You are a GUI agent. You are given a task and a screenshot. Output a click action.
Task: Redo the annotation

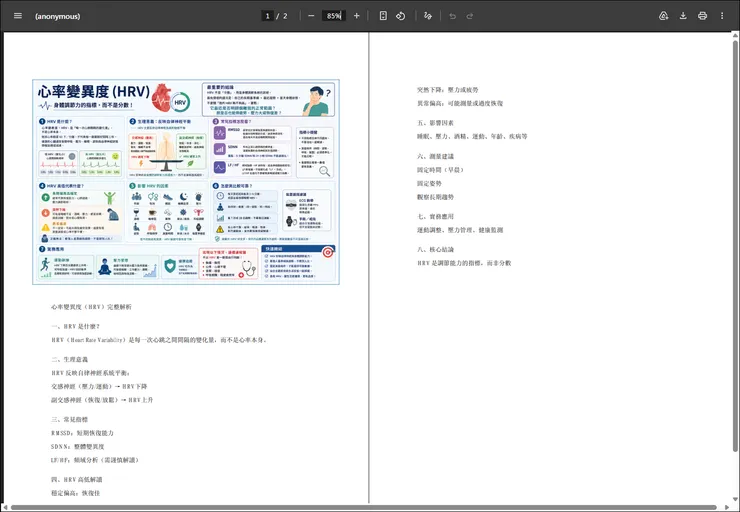(x=470, y=16)
